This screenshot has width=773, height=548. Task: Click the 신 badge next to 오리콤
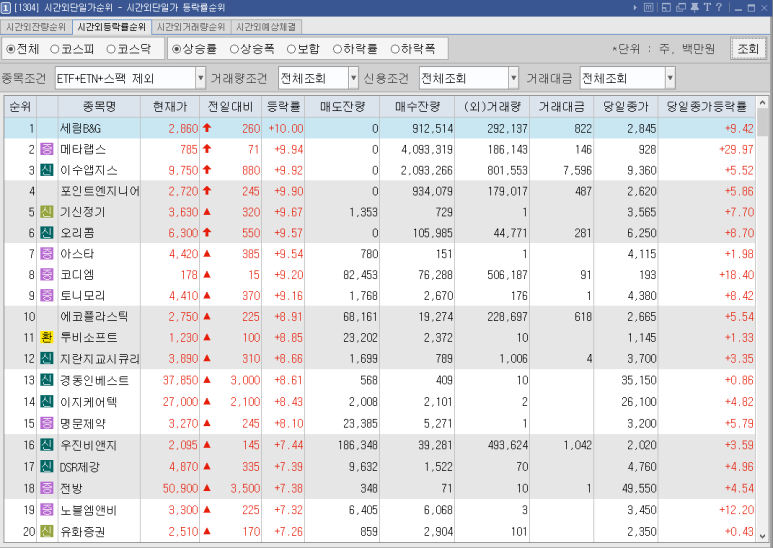pyautogui.click(x=47, y=233)
